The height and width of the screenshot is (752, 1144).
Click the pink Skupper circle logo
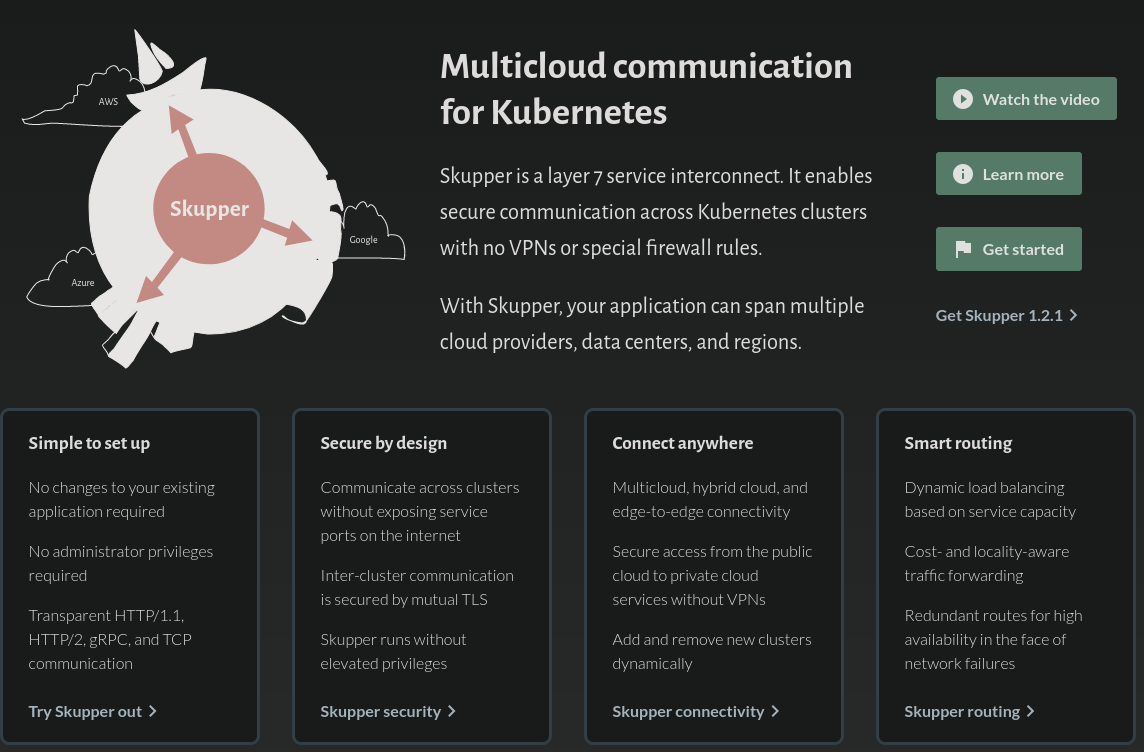(209, 209)
